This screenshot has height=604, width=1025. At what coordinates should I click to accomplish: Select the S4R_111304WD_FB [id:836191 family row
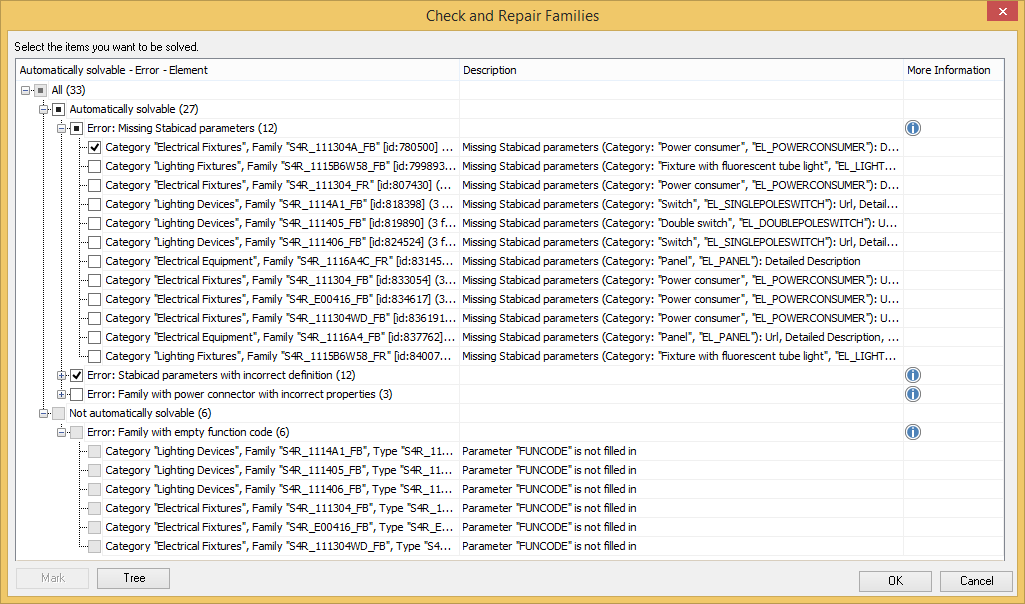coord(509,318)
